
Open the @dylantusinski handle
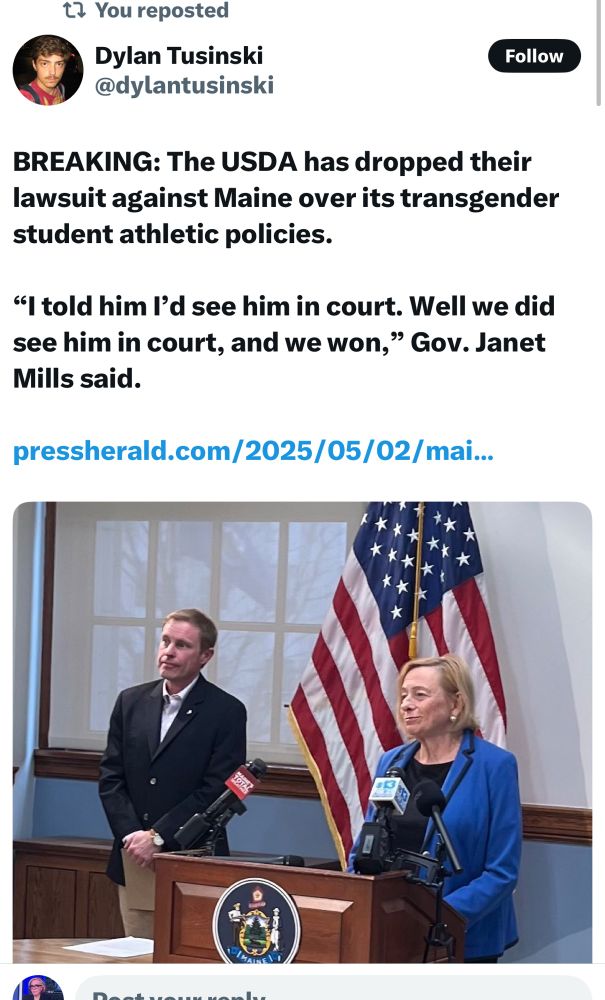point(184,85)
